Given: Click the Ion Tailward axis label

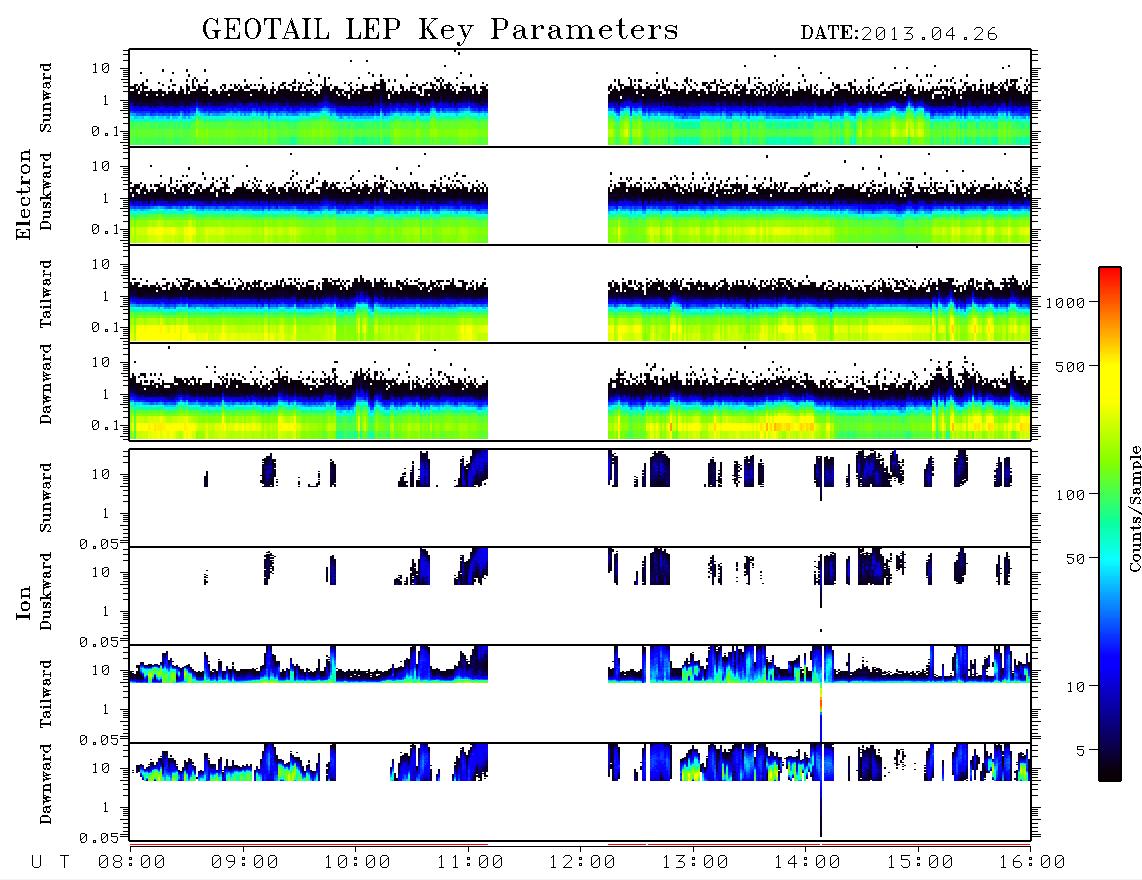Looking at the screenshot, I should pyautogui.click(x=46, y=694).
